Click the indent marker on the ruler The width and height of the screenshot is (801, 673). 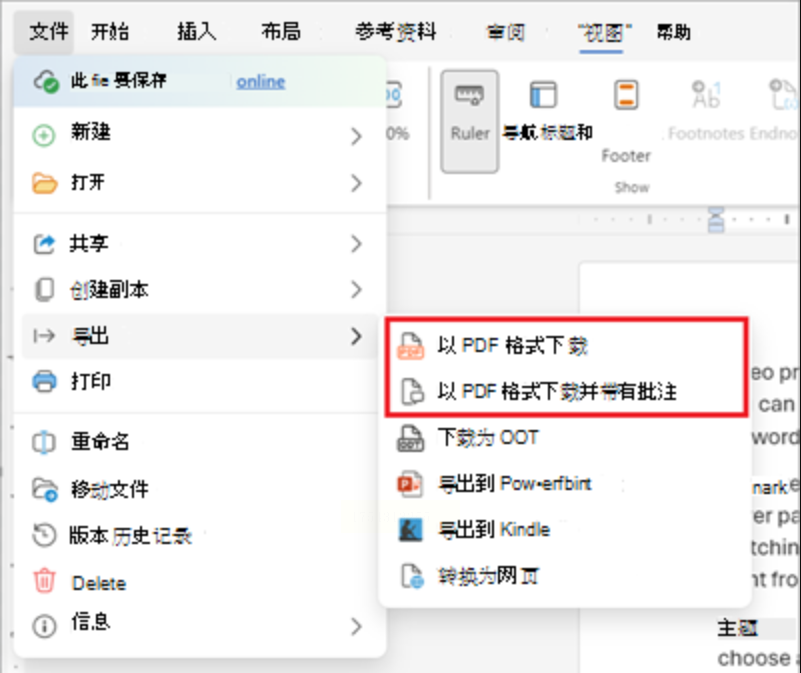pyautogui.click(x=716, y=220)
